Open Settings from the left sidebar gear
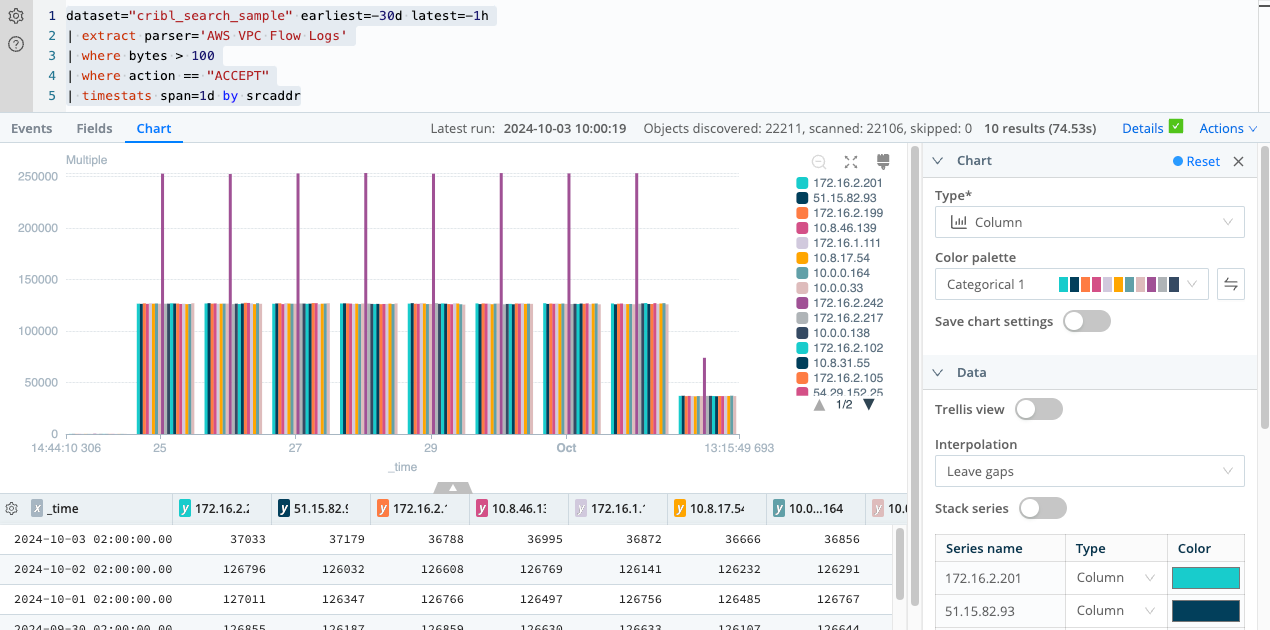This screenshot has width=1270, height=630. [15, 16]
